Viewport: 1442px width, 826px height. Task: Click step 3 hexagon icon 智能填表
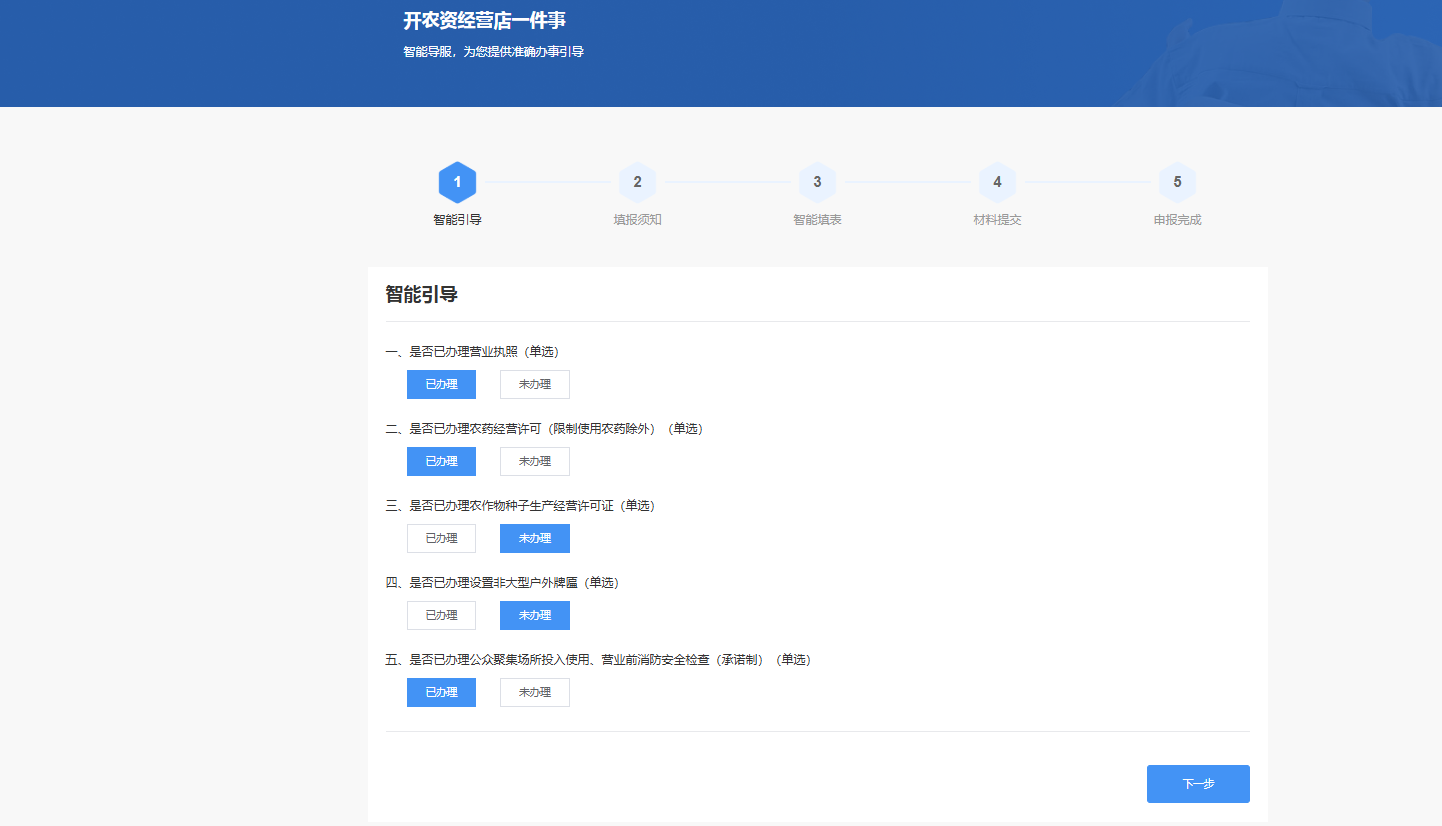click(x=817, y=182)
